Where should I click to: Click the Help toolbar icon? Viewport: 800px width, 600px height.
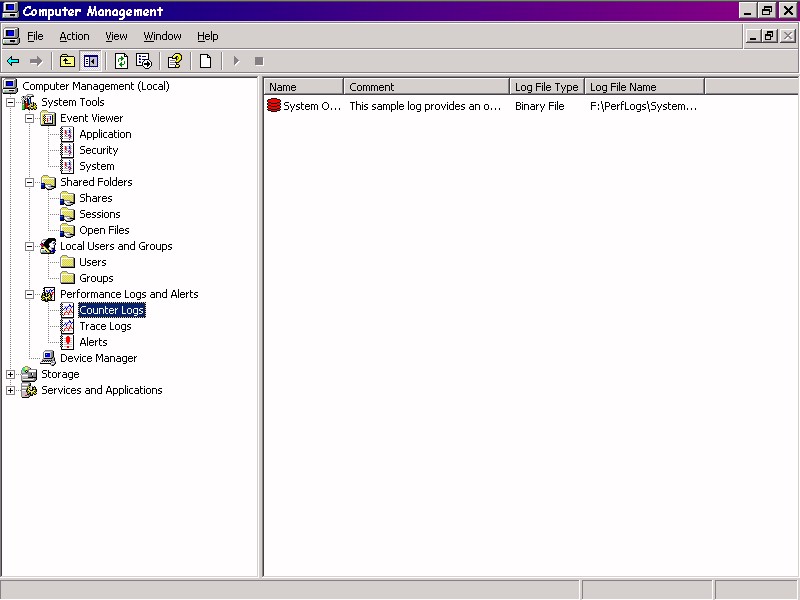(x=175, y=61)
